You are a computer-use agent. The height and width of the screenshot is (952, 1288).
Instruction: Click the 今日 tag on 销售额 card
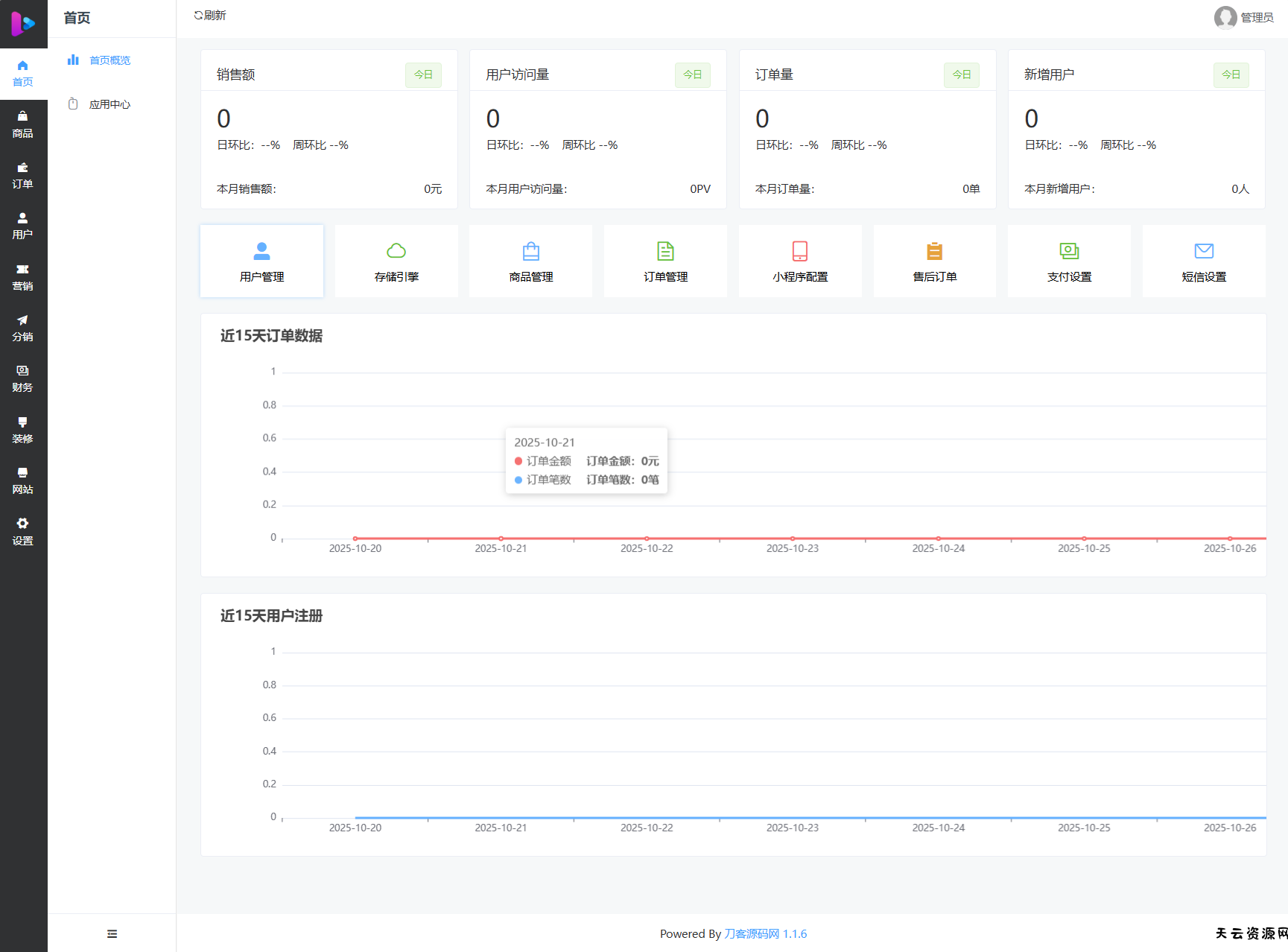[x=423, y=74]
